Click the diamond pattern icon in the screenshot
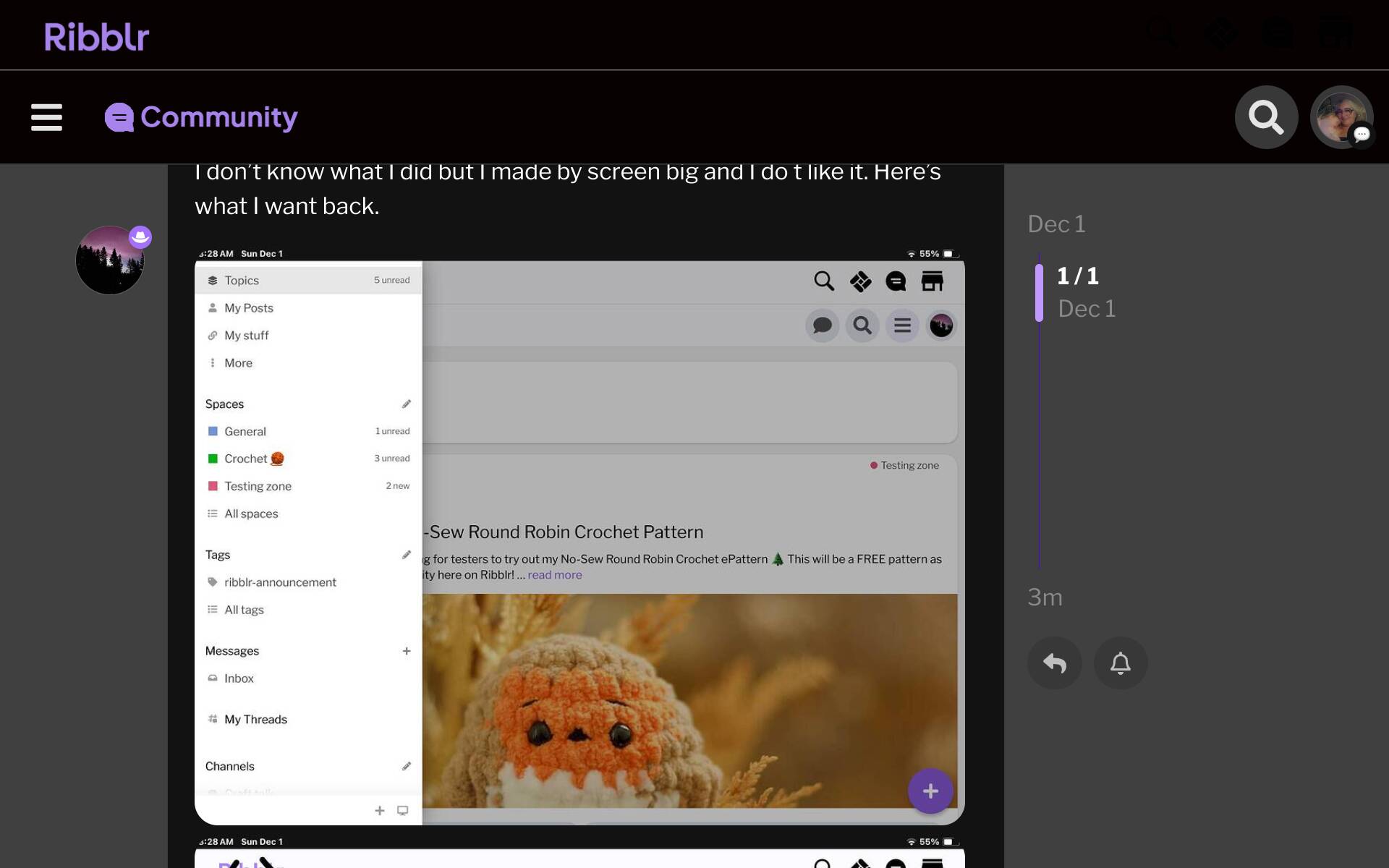The image size is (1389, 868). [860, 281]
